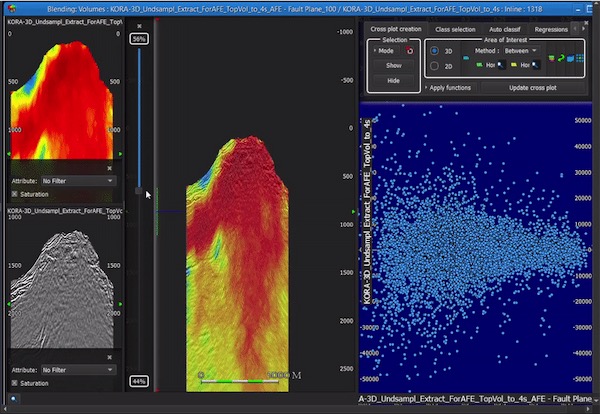Switch to Cross plot creation tab
The image size is (600, 414).
coord(396,29)
